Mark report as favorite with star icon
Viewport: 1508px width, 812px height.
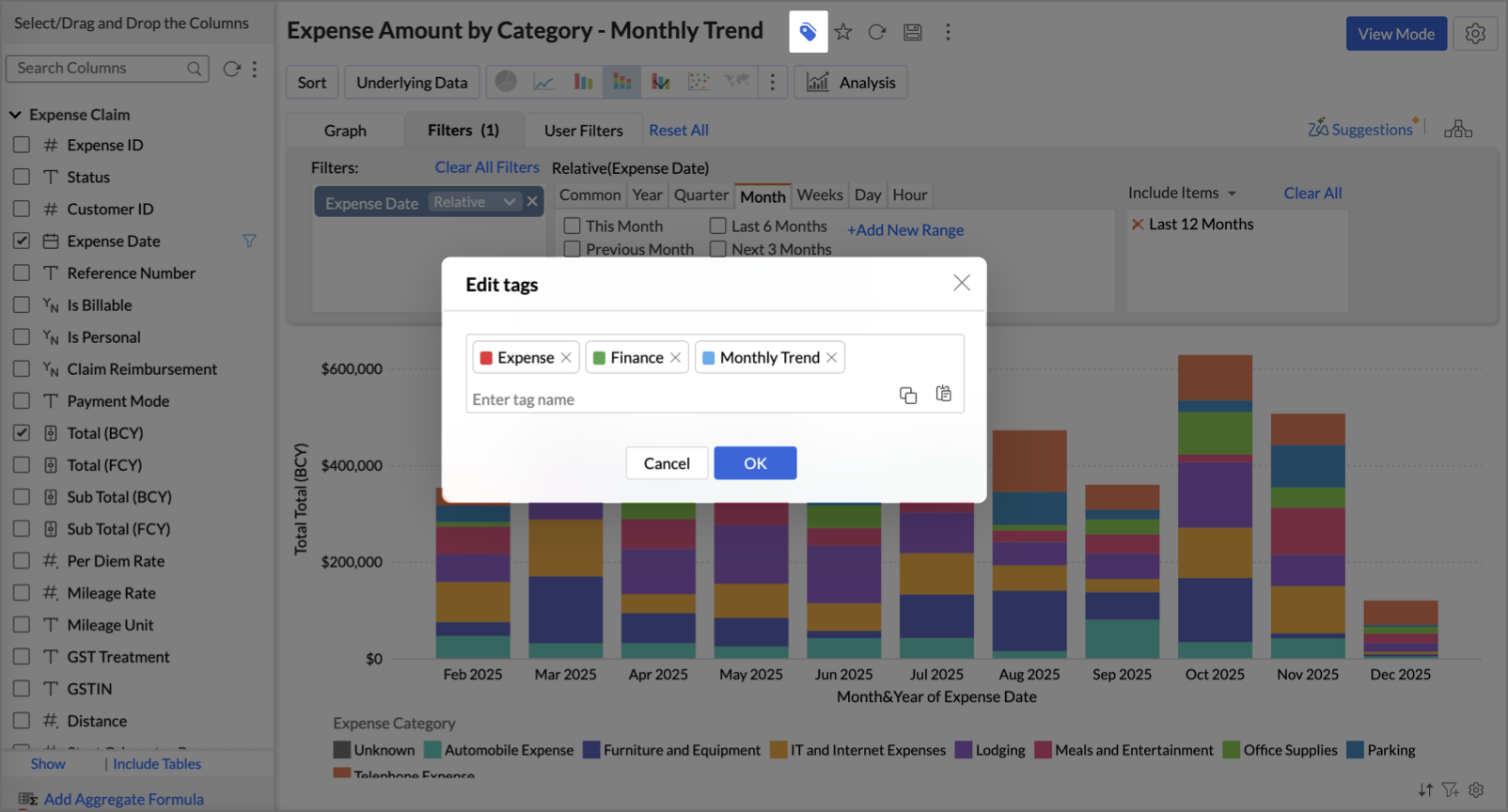pyautogui.click(x=843, y=33)
